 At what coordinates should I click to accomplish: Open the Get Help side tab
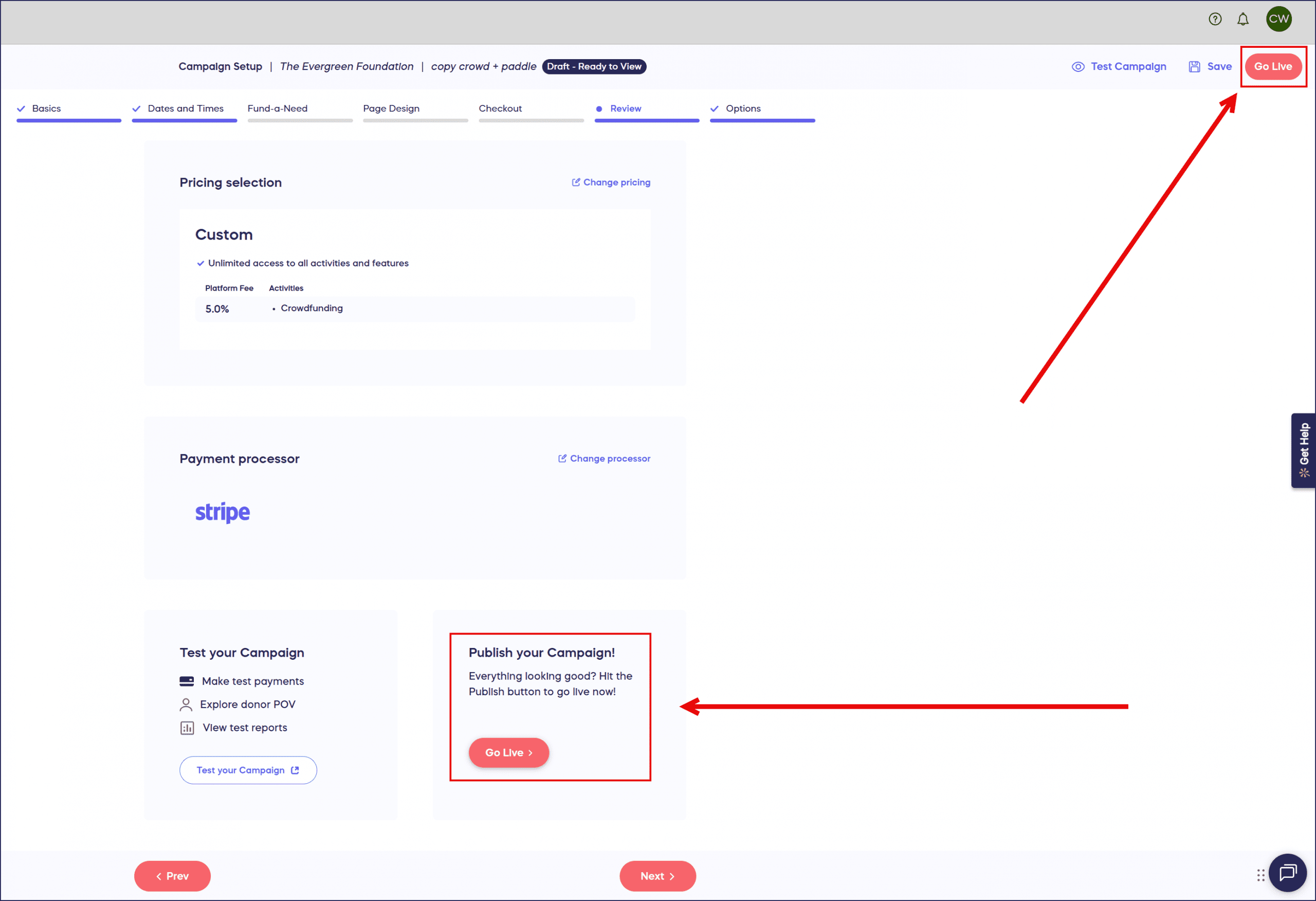(1303, 450)
